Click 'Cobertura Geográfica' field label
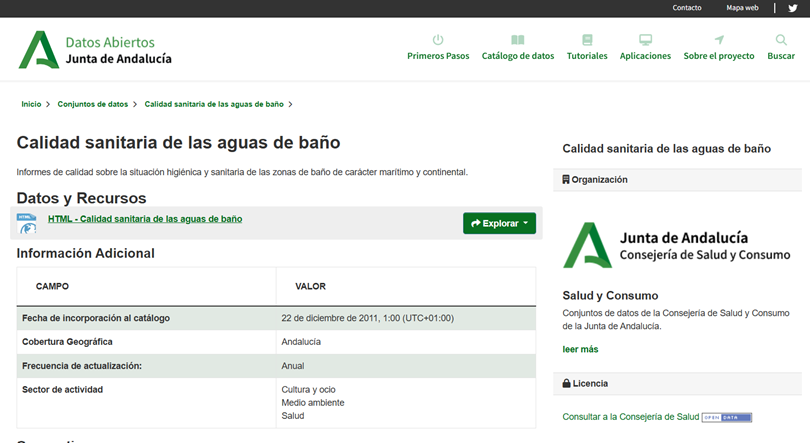Image resolution: width=810 pixels, height=443 pixels. pos(67,342)
